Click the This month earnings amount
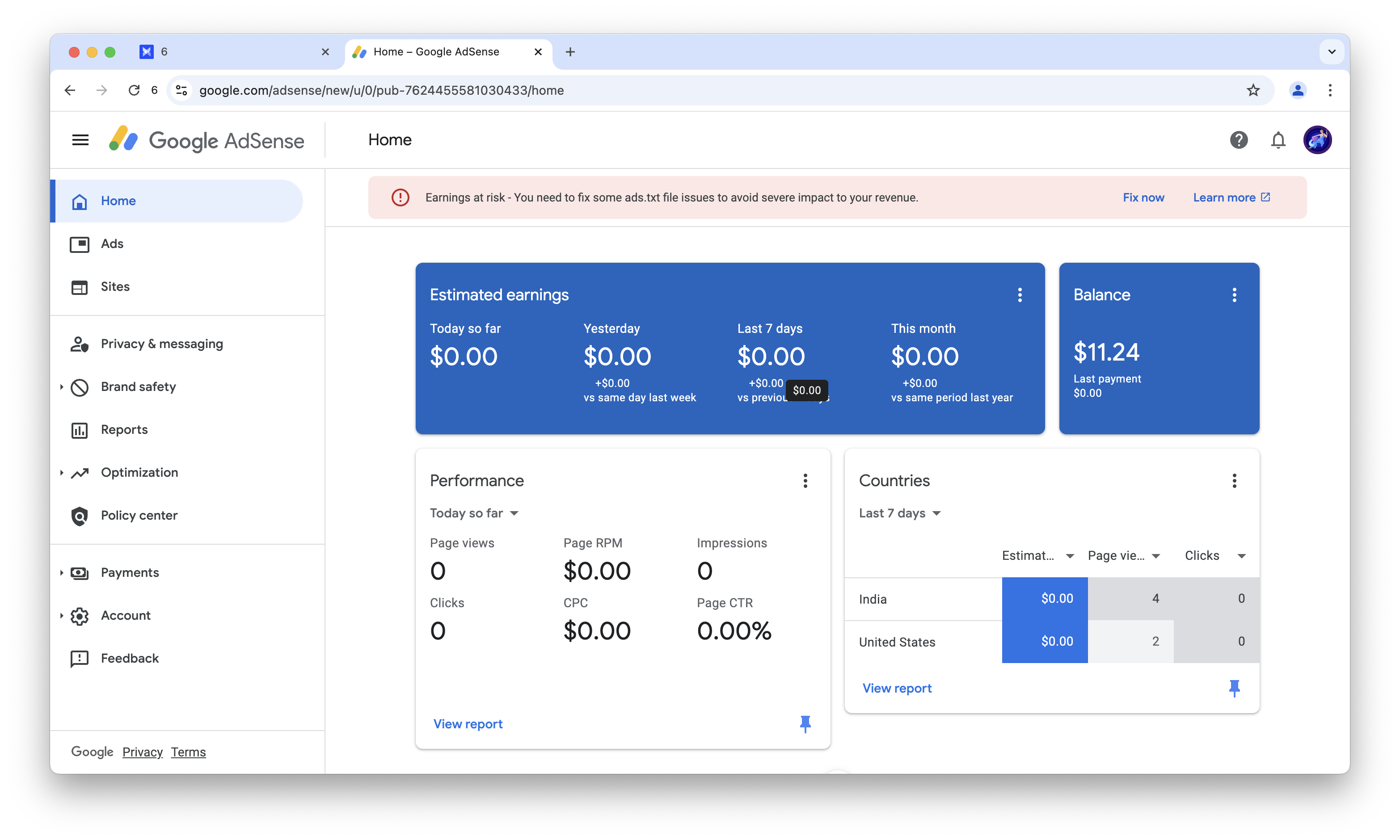 coord(924,357)
